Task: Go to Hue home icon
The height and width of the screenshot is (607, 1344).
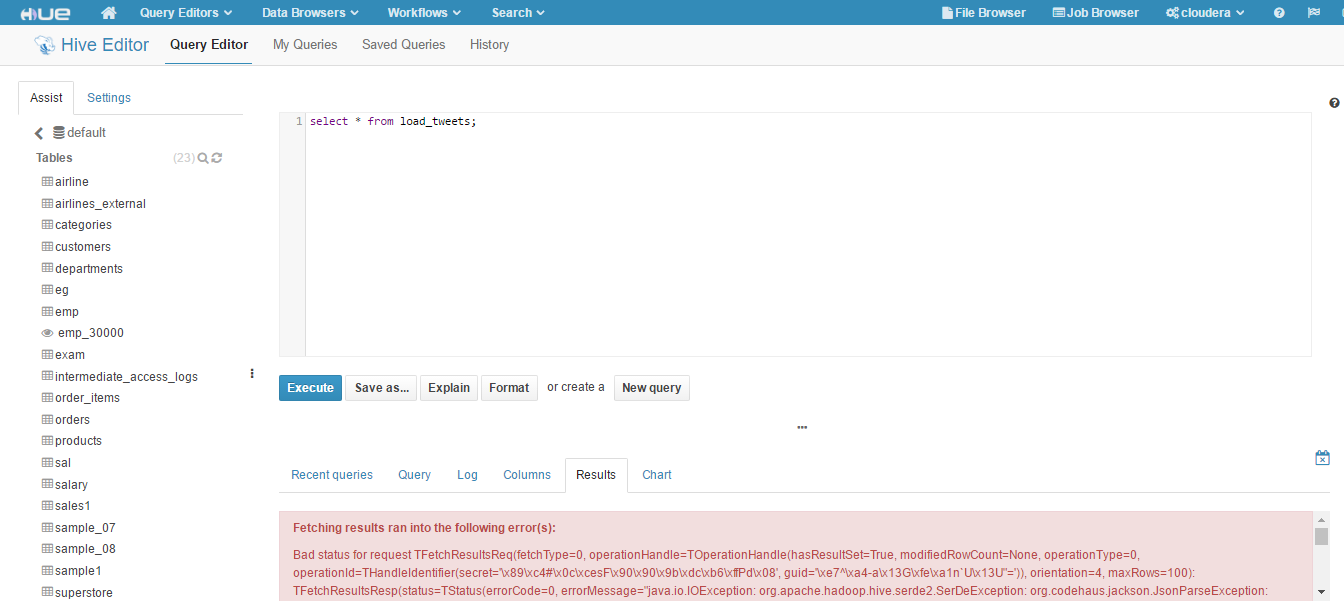Action: (109, 13)
